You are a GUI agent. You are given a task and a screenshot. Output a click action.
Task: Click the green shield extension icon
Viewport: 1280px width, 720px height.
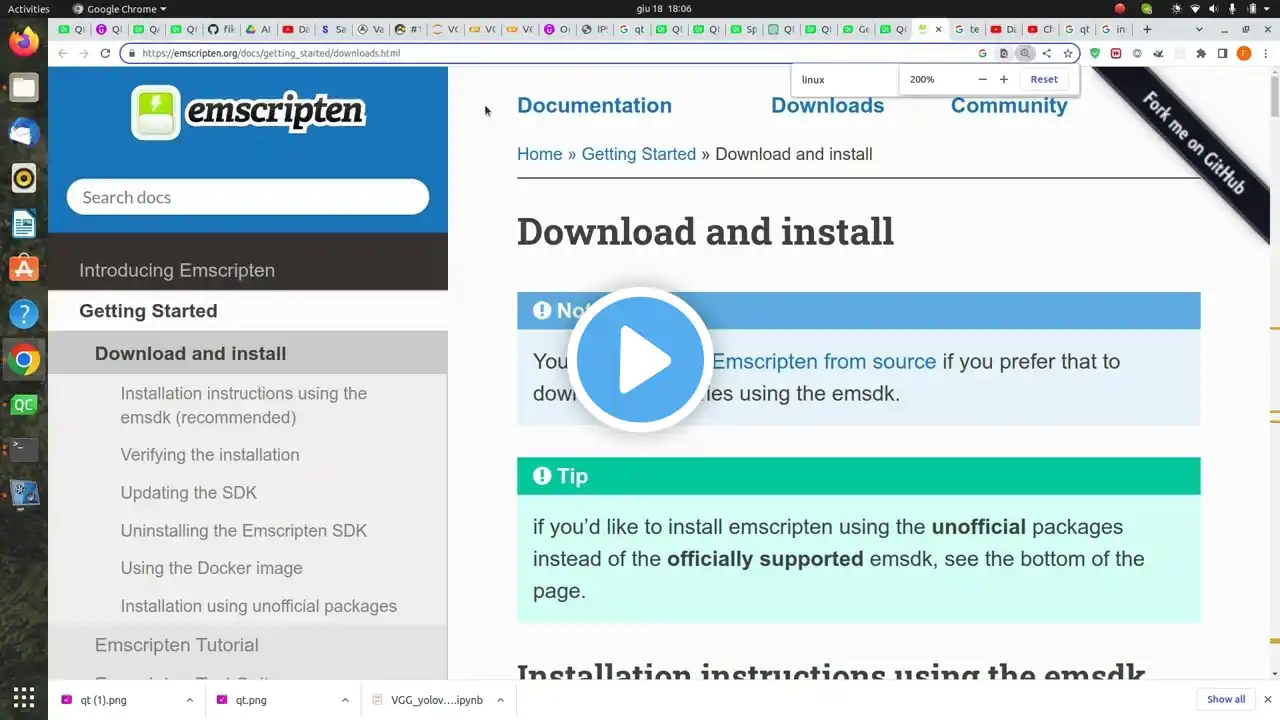[1095, 53]
